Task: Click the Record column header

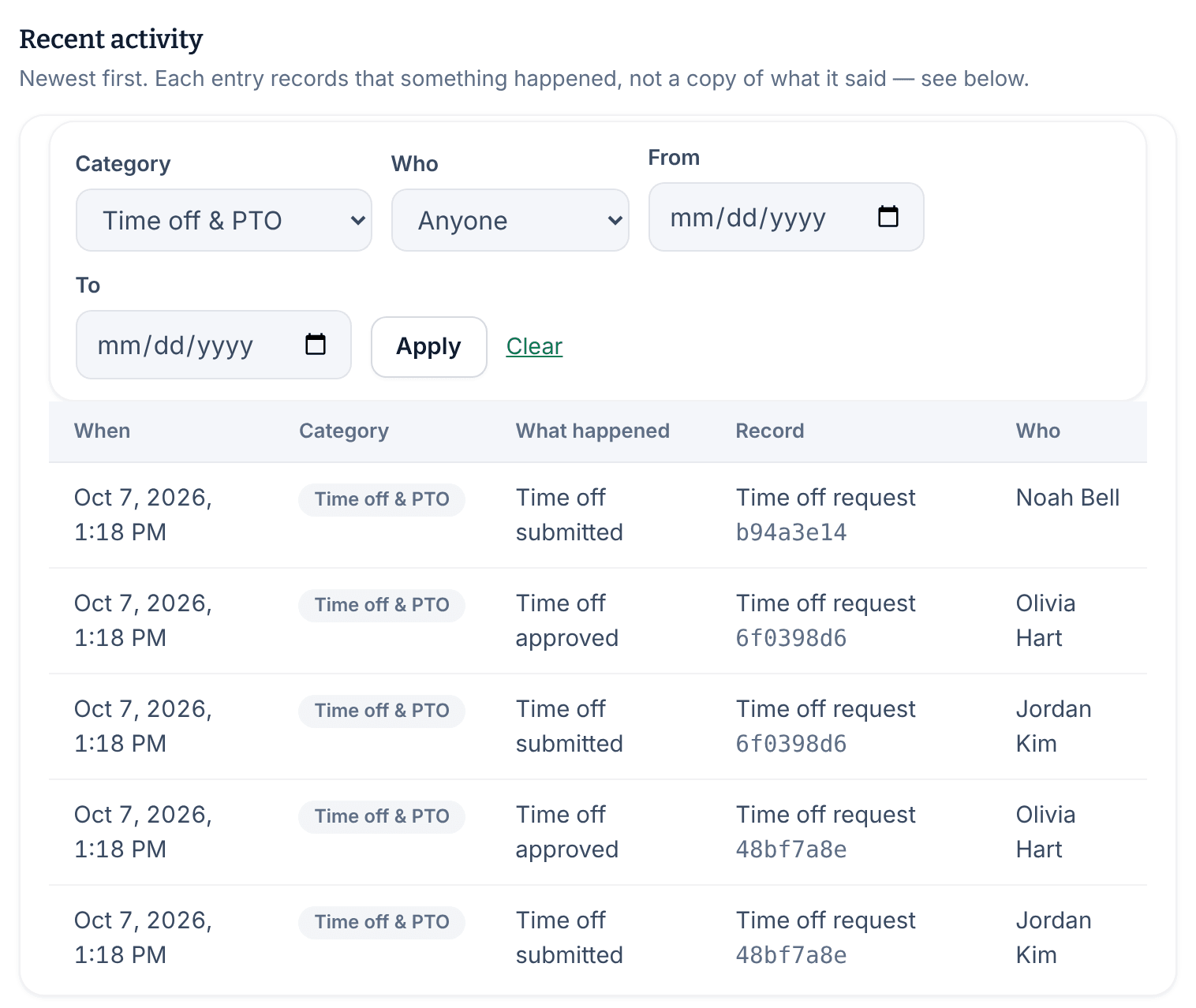Action: pyautogui.click(x=770, y=431)
